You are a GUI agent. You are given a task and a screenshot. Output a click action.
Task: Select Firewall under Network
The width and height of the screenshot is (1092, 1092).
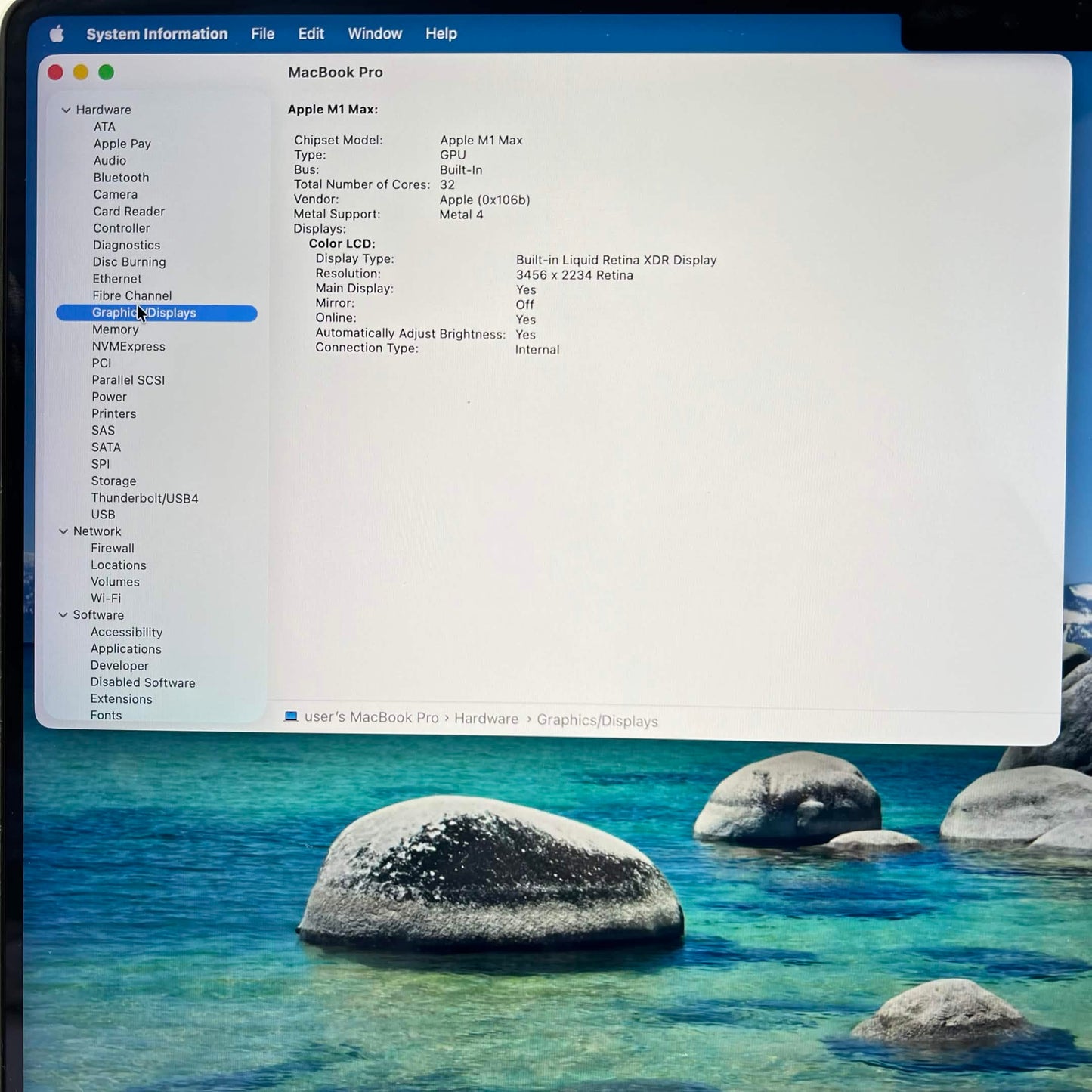point(113,548)
